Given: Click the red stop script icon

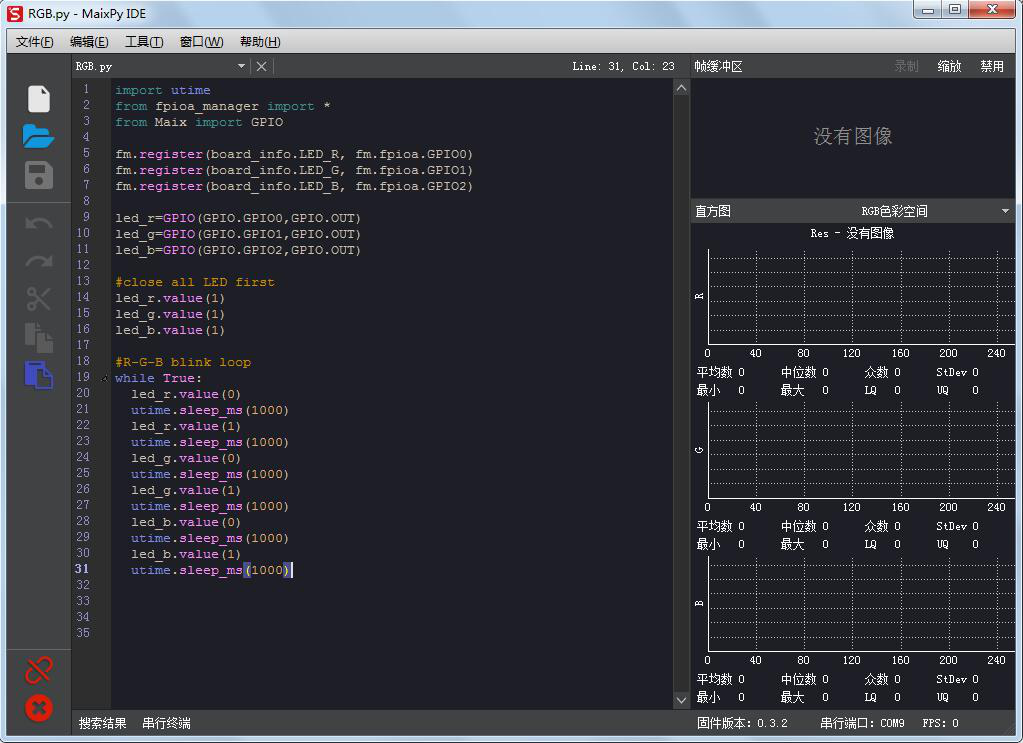Looking at the screenshot, I should click(38, 708).
